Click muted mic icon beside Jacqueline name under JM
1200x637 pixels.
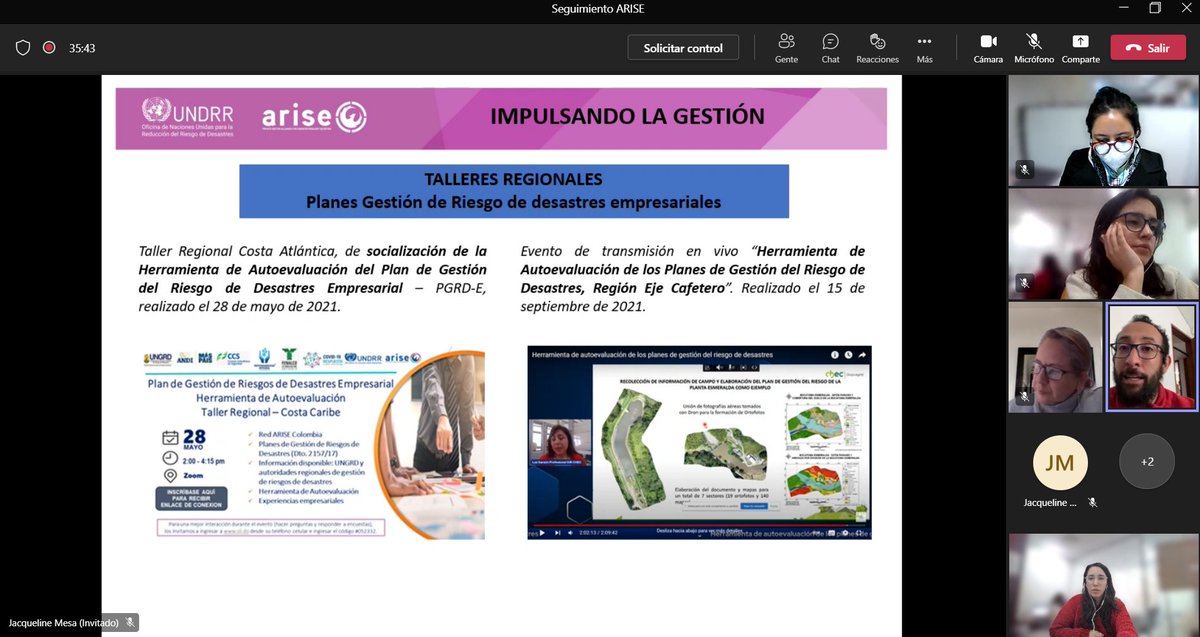pyautogui.click(x=1093, y=503)
